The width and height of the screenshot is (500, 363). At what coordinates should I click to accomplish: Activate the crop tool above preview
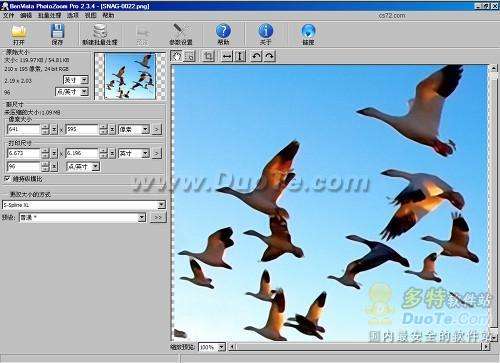point(209,56)
